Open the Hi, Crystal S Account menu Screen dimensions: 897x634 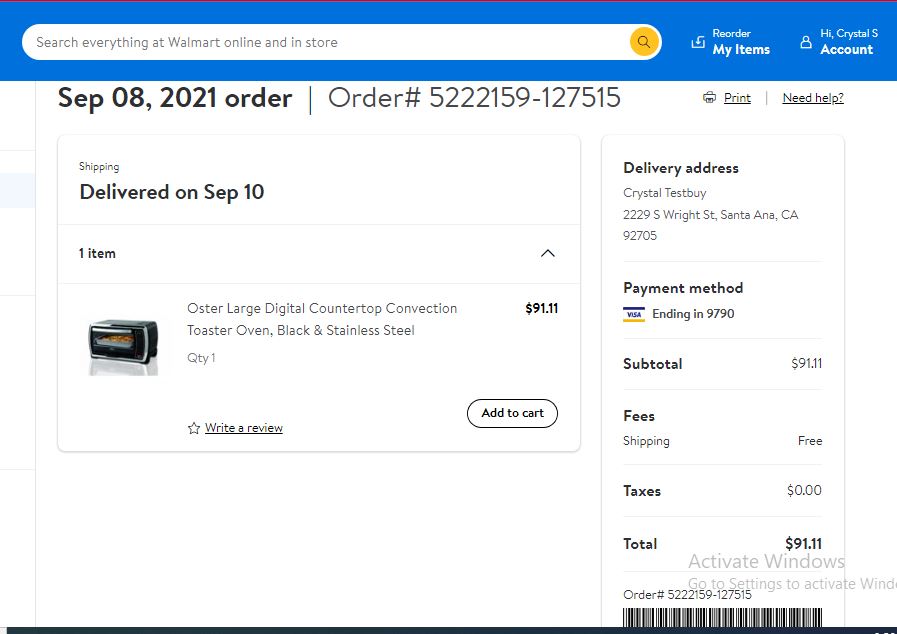(x=839, y=42)
